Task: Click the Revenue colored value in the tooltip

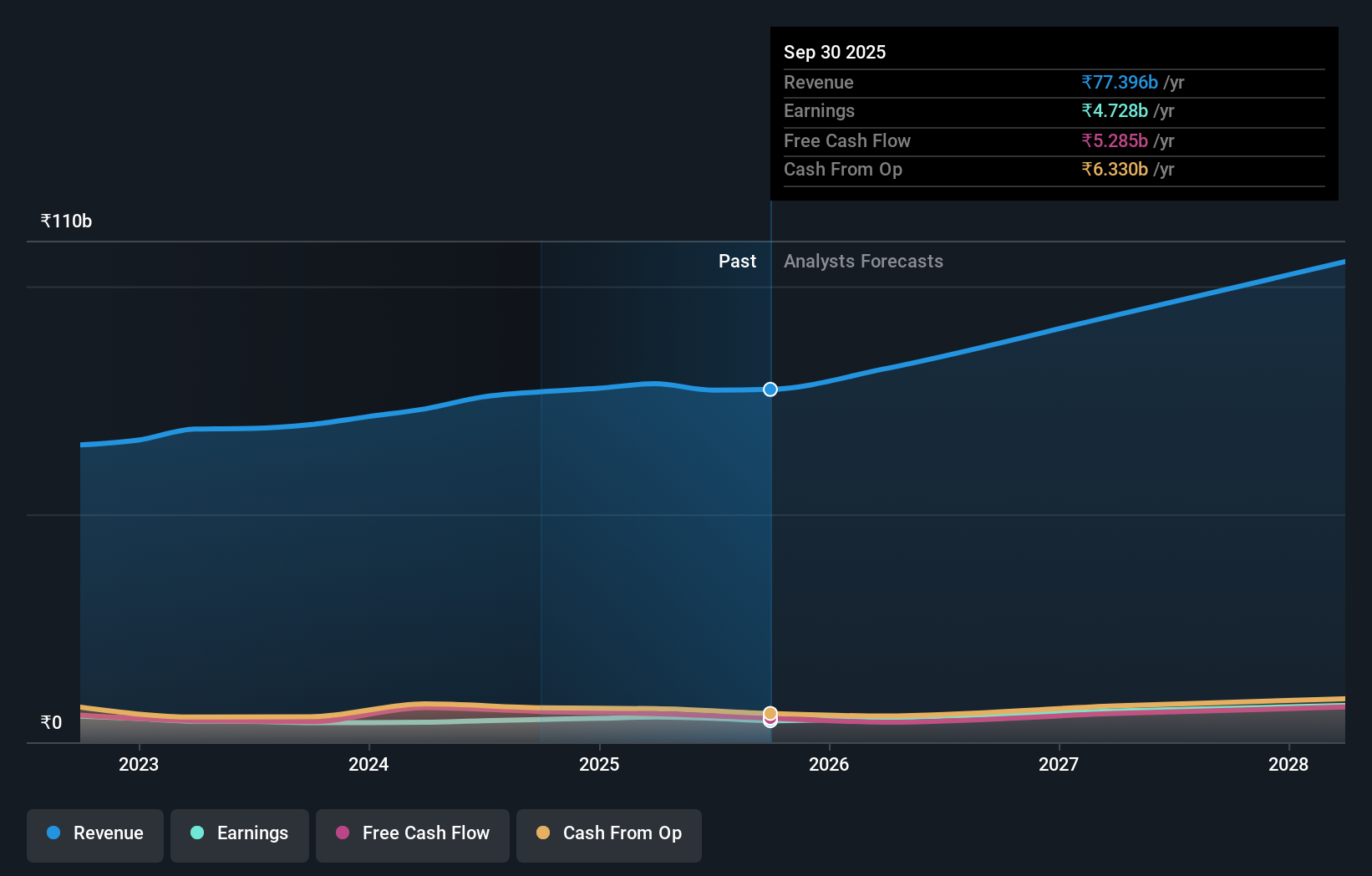Action: [1120, 83]
